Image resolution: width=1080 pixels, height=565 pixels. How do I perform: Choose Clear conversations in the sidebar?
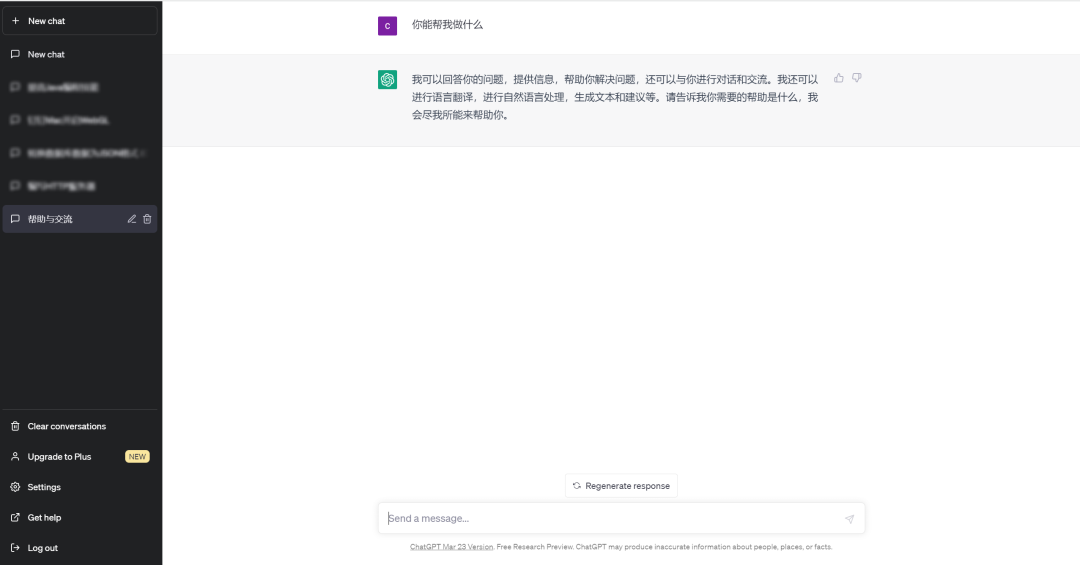[66, 426]
